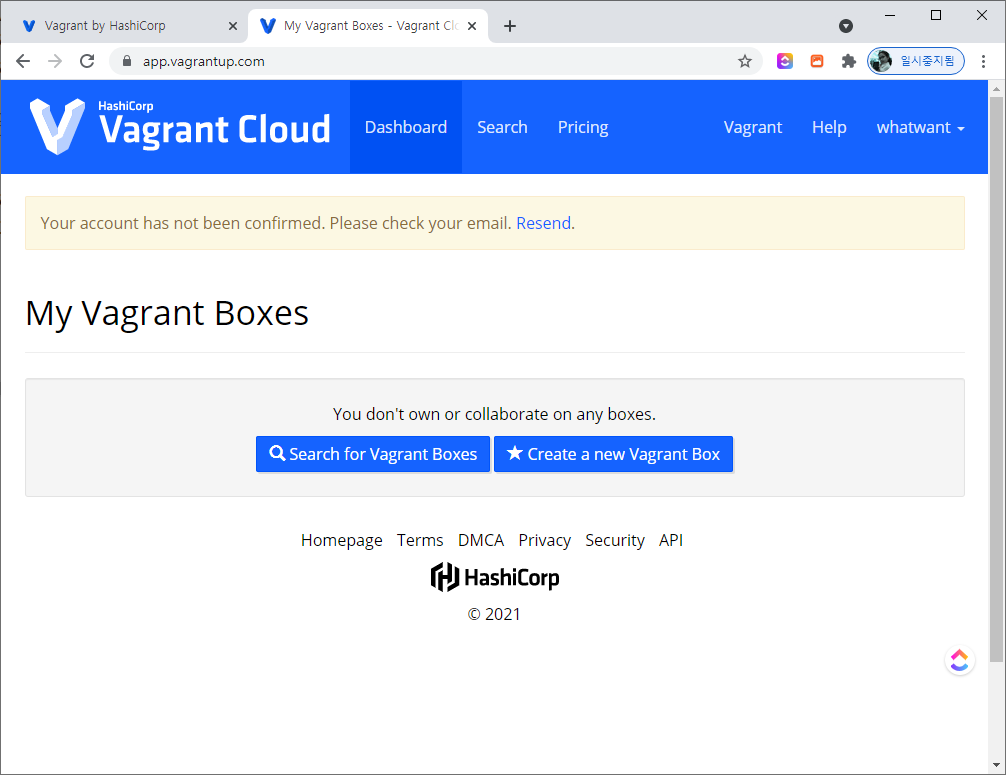Open the Help nav link
Viewport: 1006px width, 775px height.
click(x=829, y=127)
